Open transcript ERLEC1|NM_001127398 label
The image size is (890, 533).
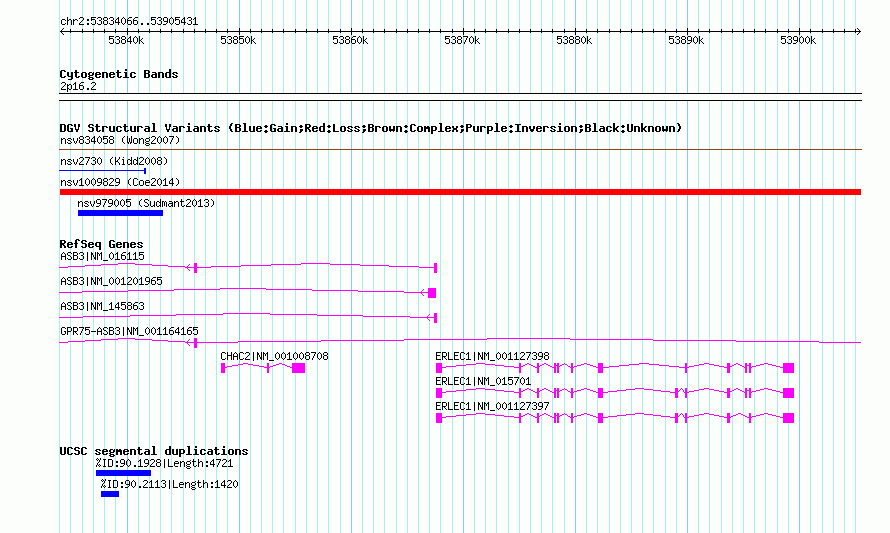click(x=492, y=356)
